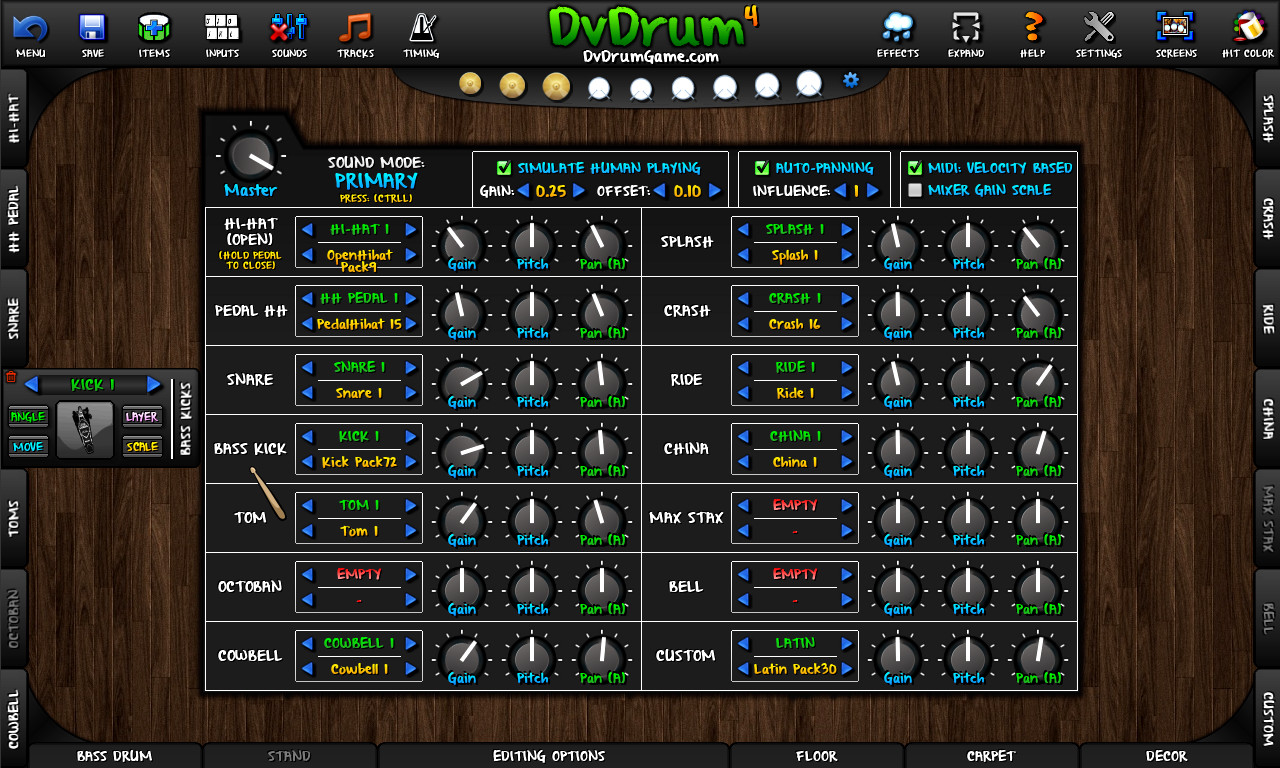
Task: Open the Timing metronome icon
Action: 421,30
